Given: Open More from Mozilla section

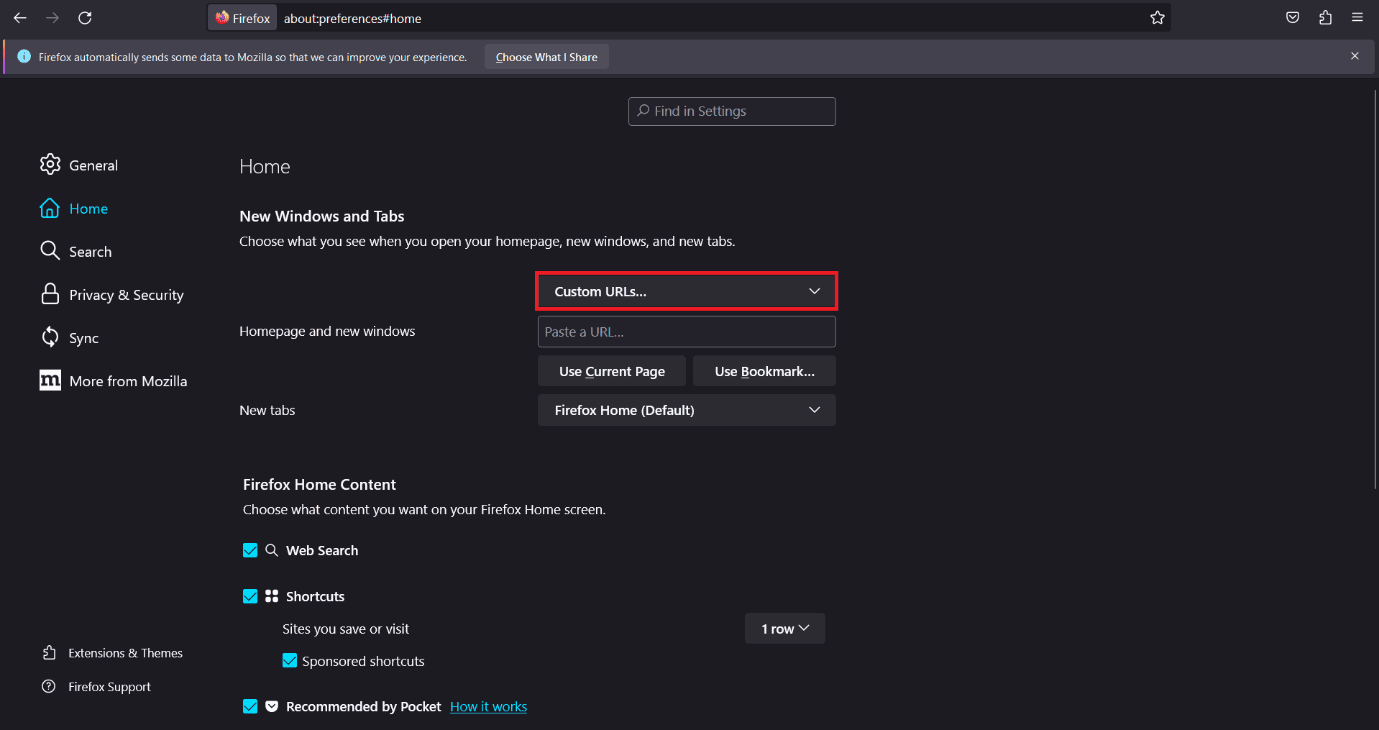Looking at the screenshot, I should tap(128, 381).
